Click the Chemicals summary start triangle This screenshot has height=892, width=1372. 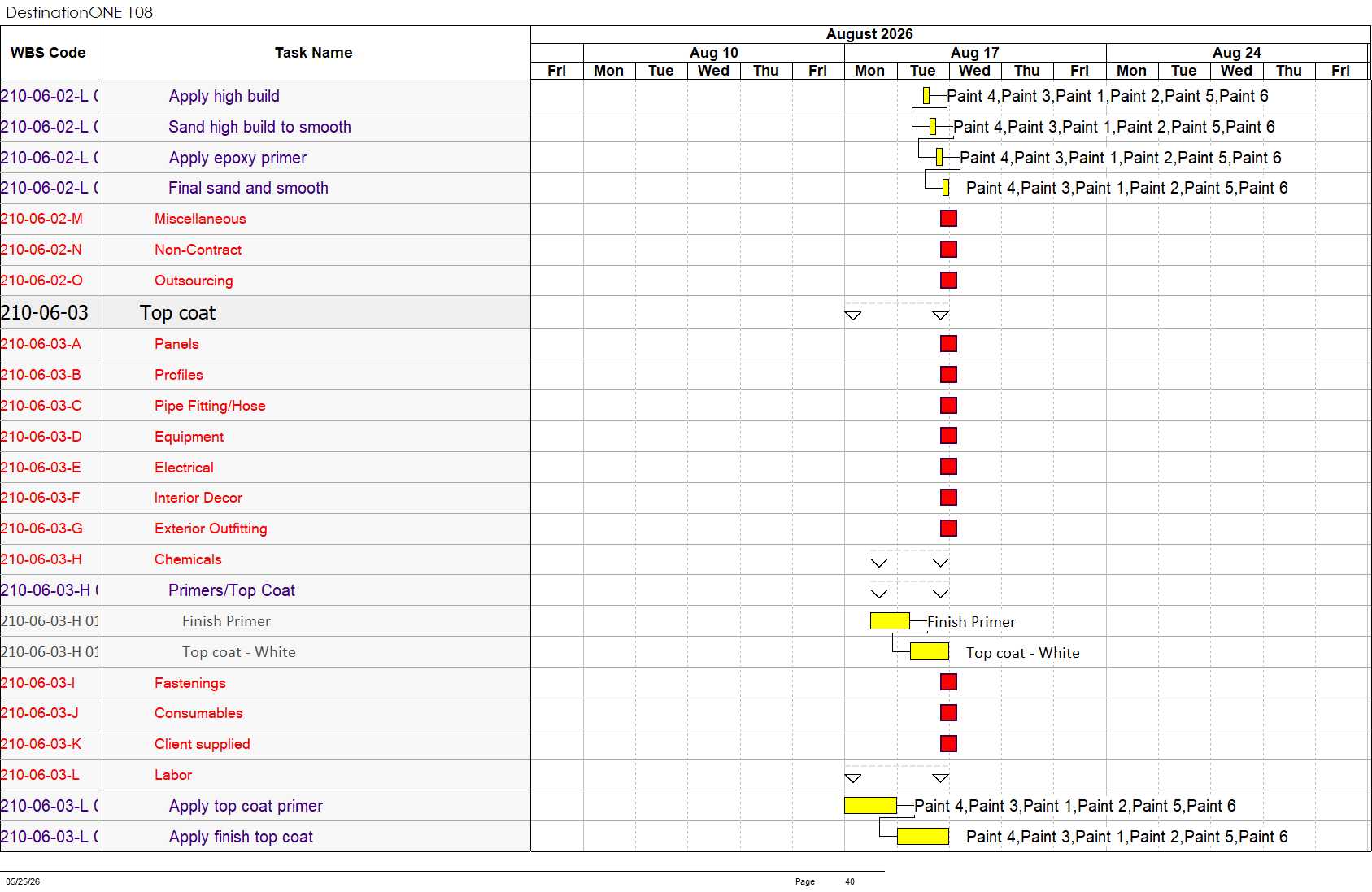879,563
